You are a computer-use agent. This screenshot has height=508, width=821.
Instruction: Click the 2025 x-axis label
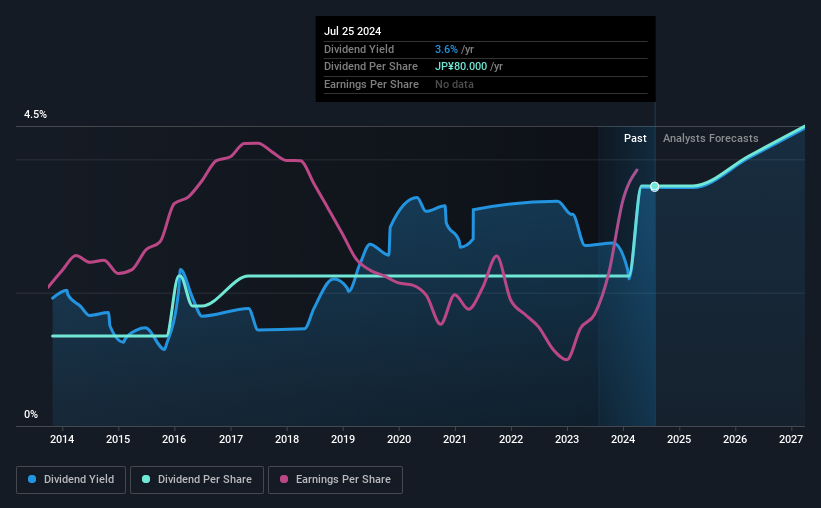(679, 439)
